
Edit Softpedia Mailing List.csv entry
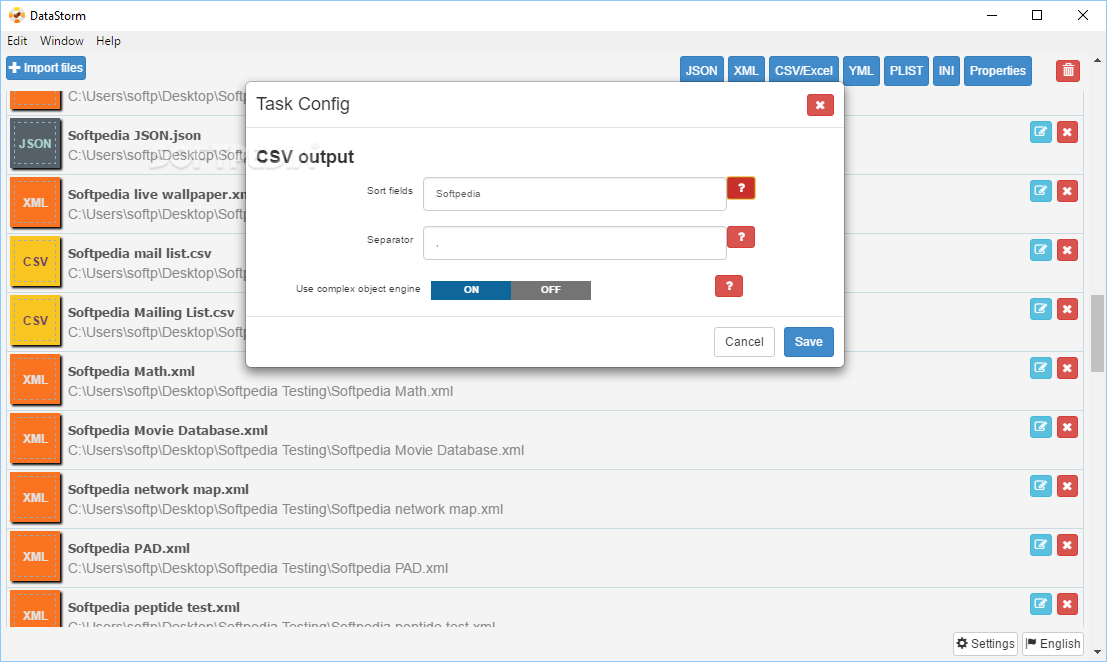click(1041, 309)
